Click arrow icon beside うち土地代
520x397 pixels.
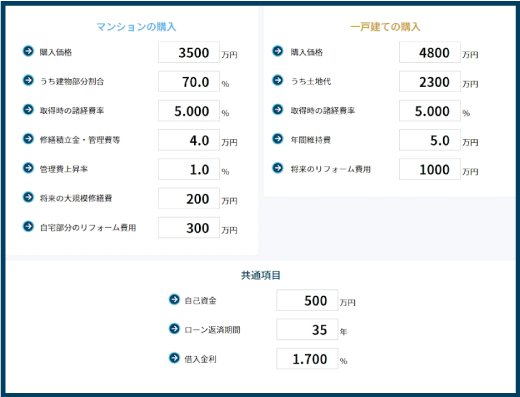(x=278, y=80)
